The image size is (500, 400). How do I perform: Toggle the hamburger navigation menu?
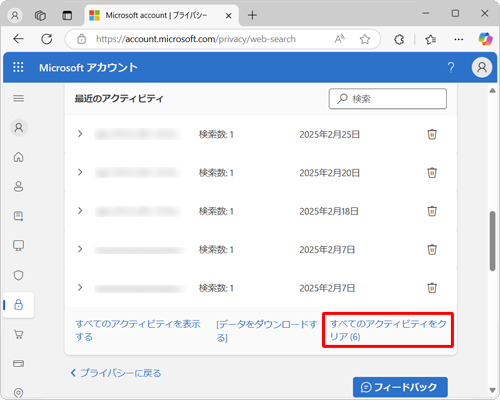[18, 98]
